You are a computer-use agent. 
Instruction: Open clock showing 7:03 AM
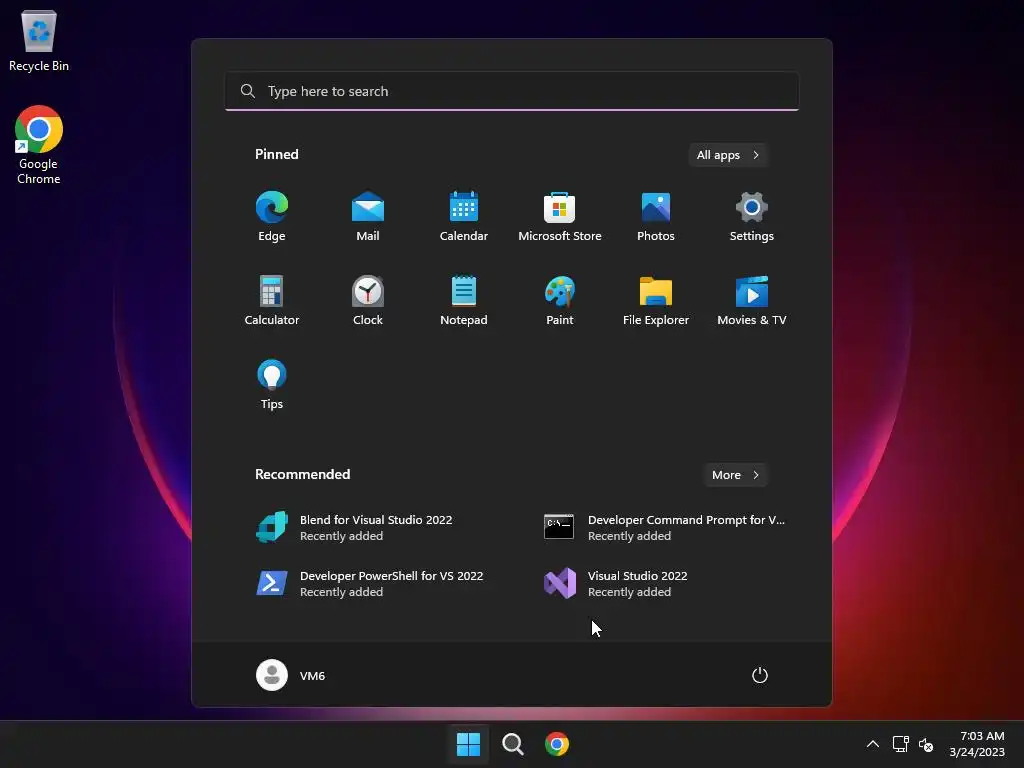point(977,744)
